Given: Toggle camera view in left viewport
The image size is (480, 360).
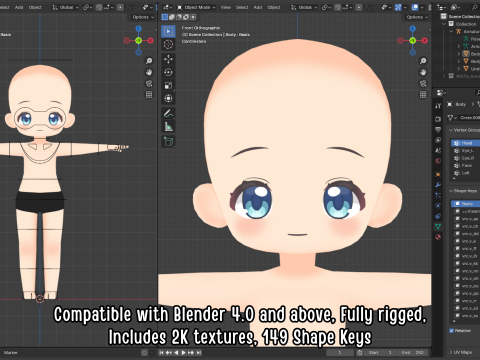Looking at the screenshot, I should click(149, 83).
